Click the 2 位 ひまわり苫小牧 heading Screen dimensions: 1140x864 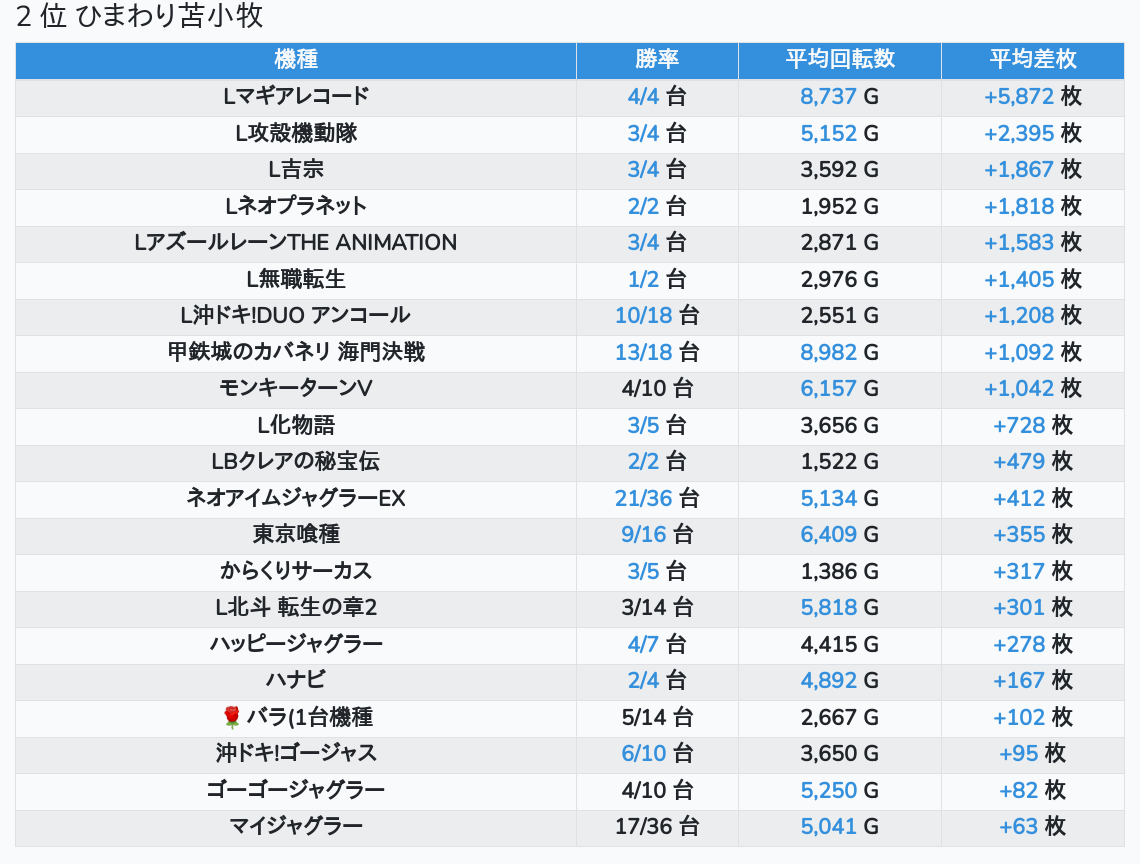pos(140,17)
